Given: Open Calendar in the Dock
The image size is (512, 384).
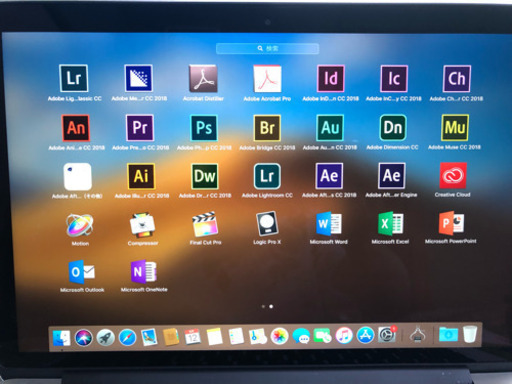Looking at the screenshot, I should point(193,337).
